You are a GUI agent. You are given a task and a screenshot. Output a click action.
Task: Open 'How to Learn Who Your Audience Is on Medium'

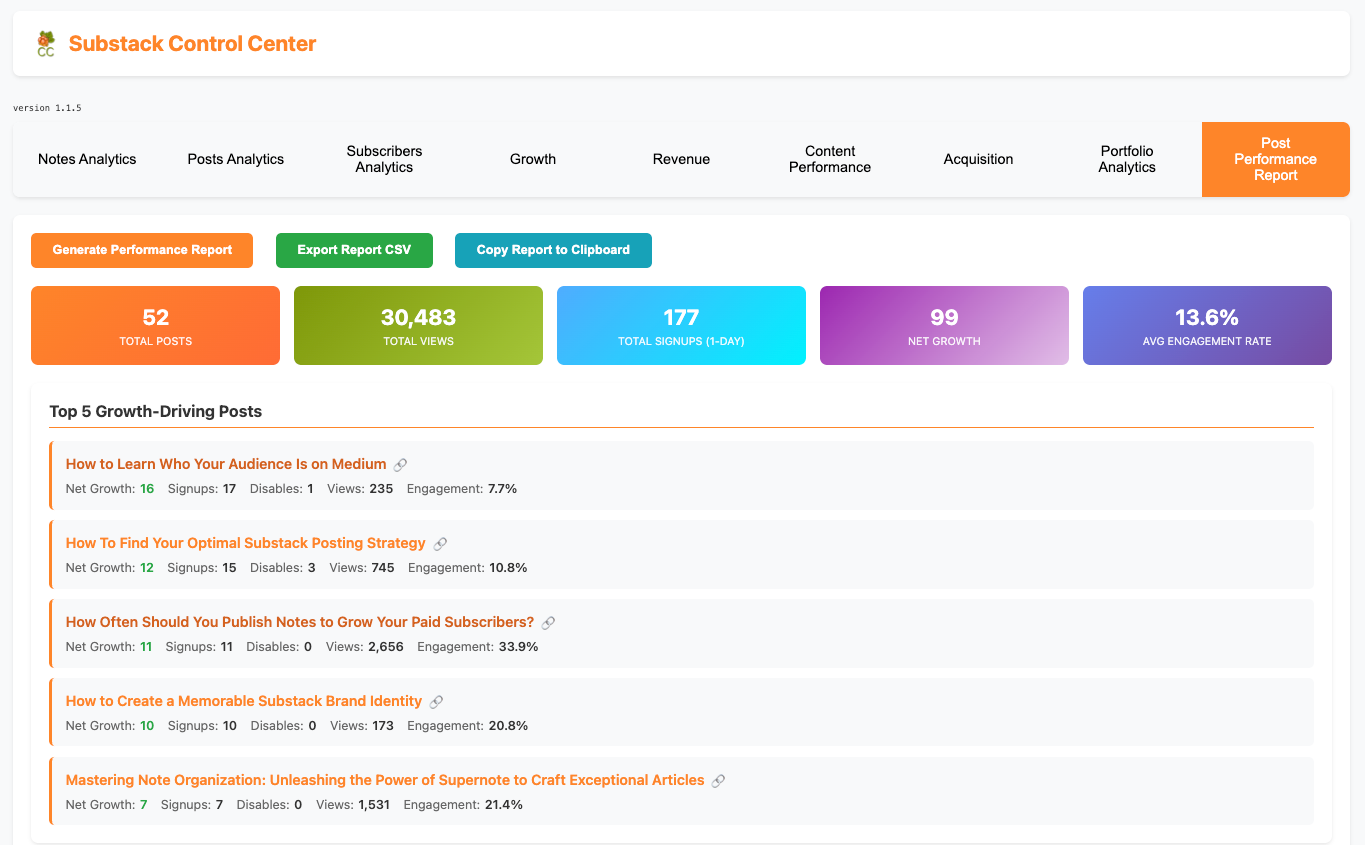(226, 464)
